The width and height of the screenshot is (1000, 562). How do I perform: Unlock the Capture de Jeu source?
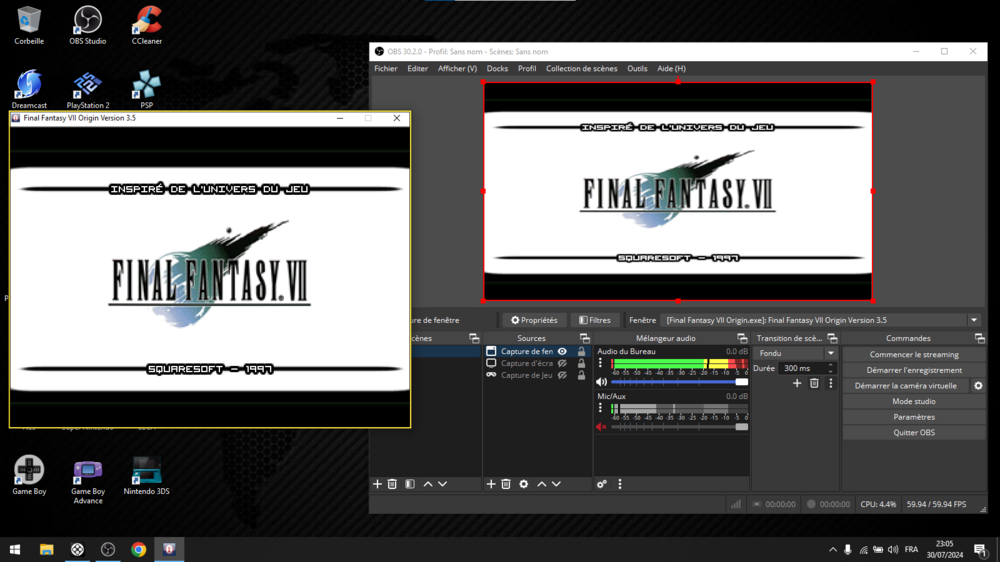[x=581, y=375]
